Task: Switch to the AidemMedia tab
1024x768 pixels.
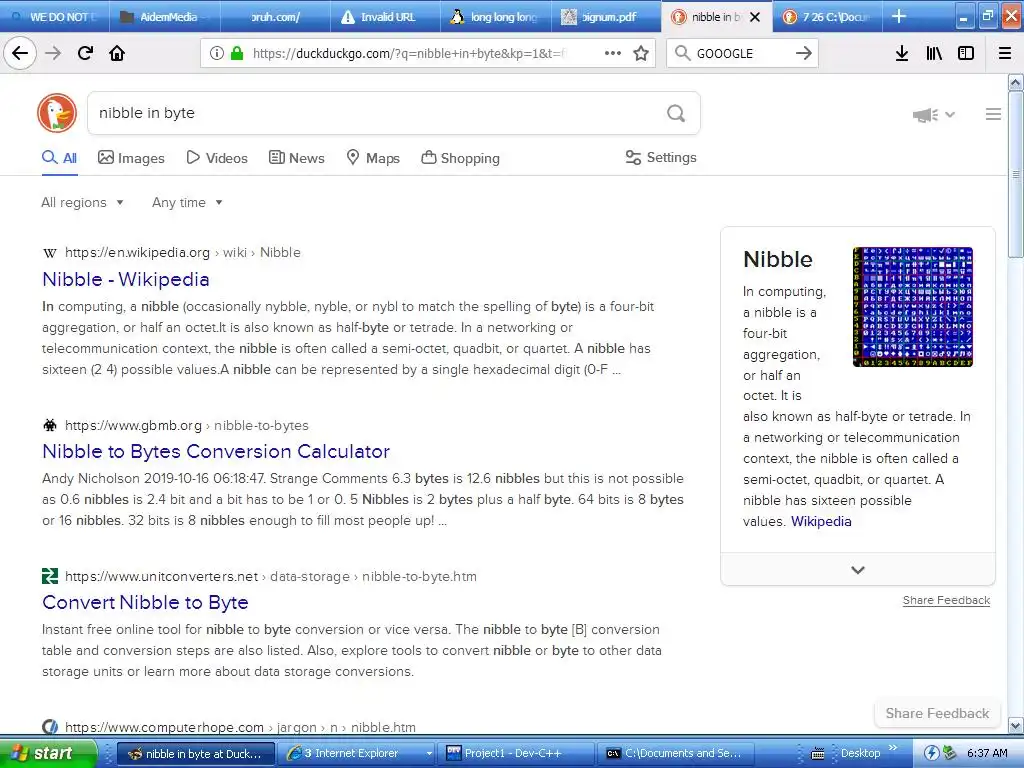Action: (x=165, y=16)
